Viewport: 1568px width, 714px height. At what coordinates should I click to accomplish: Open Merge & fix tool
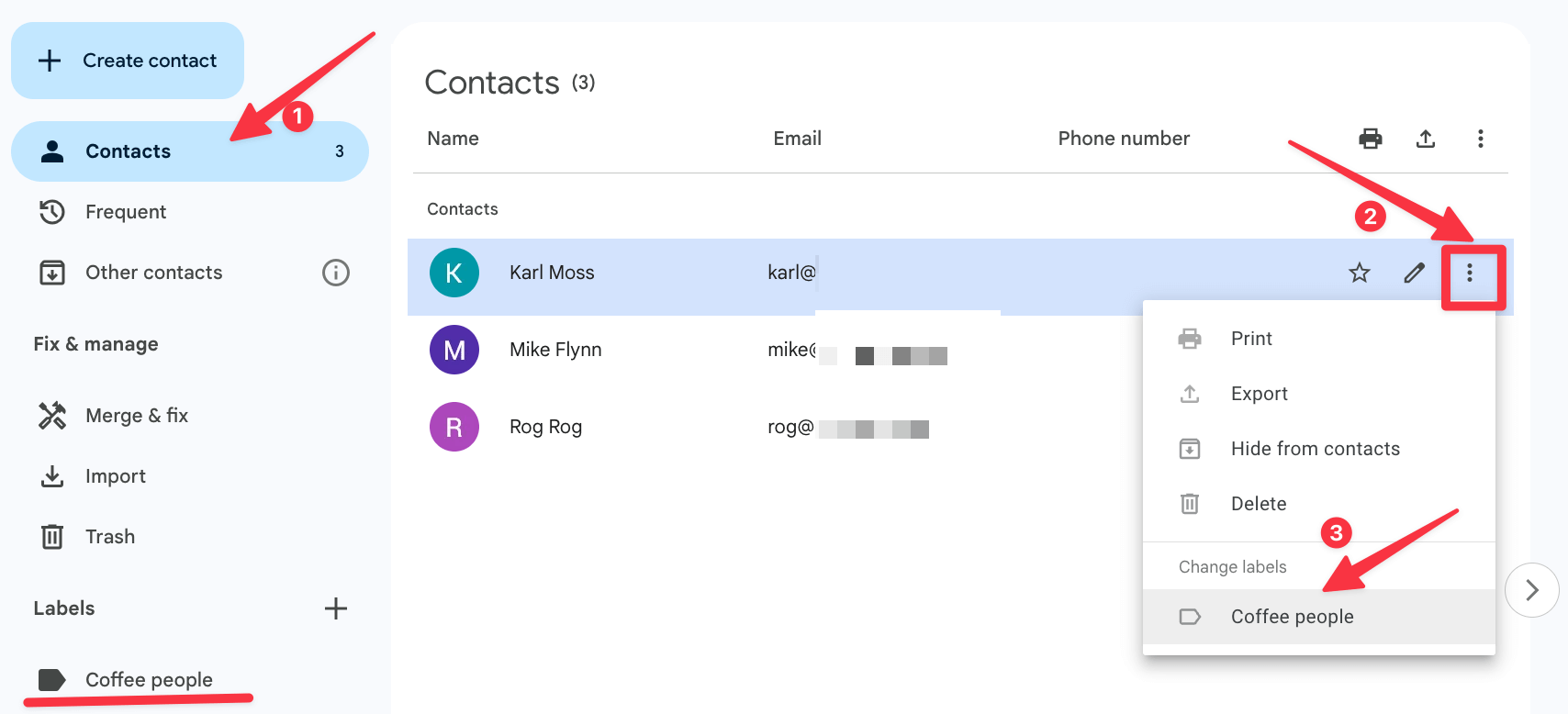[x=137, y=416]
